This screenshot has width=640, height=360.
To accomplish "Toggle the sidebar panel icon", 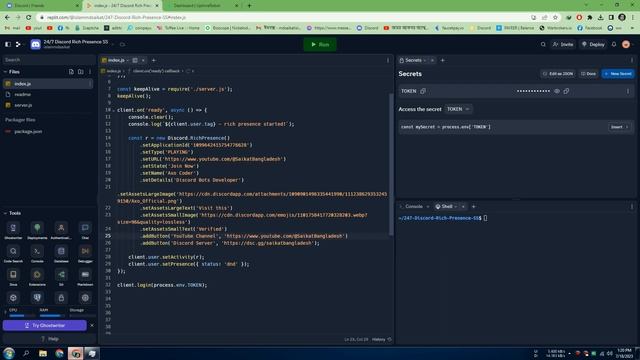I will coord(8,44).
